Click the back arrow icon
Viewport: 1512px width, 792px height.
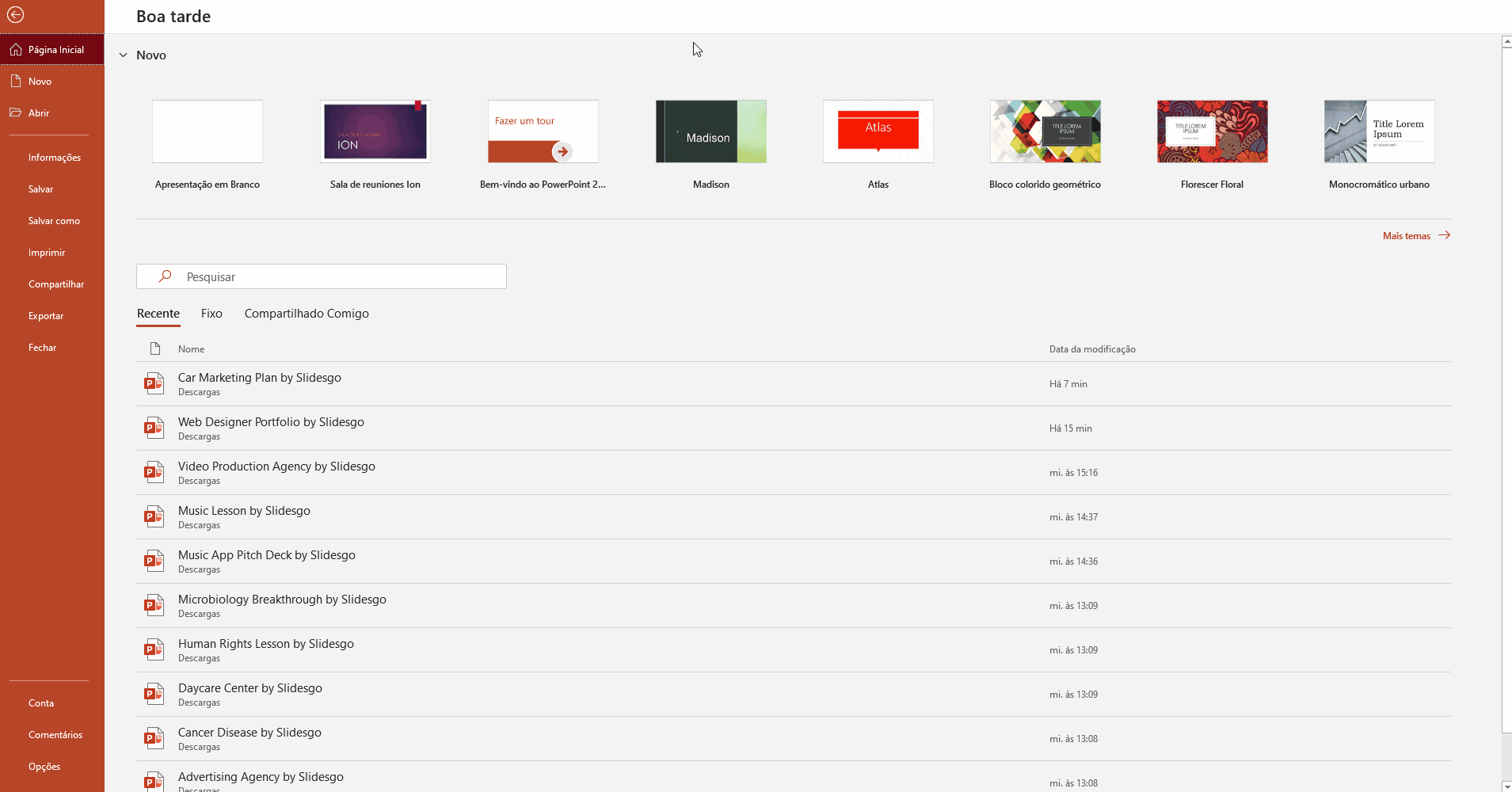15,15
